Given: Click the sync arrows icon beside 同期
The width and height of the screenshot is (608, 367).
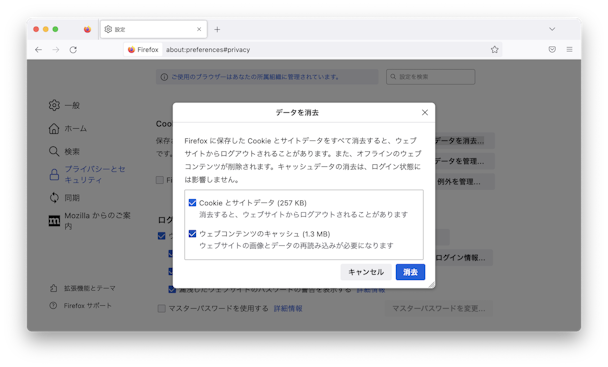Looking at the screenshot, I should coord(54,198).
